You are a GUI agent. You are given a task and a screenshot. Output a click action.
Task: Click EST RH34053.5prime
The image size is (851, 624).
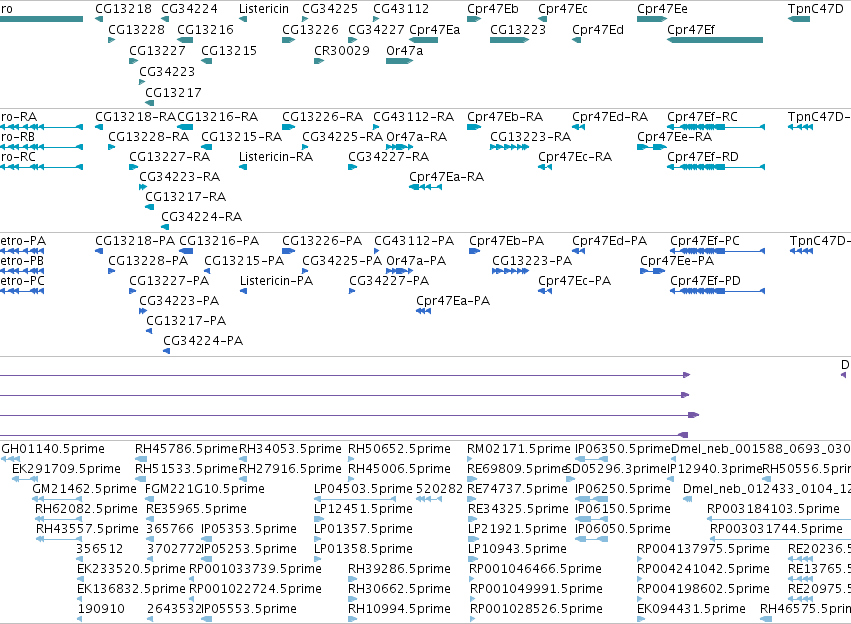(x=290, y=449)
